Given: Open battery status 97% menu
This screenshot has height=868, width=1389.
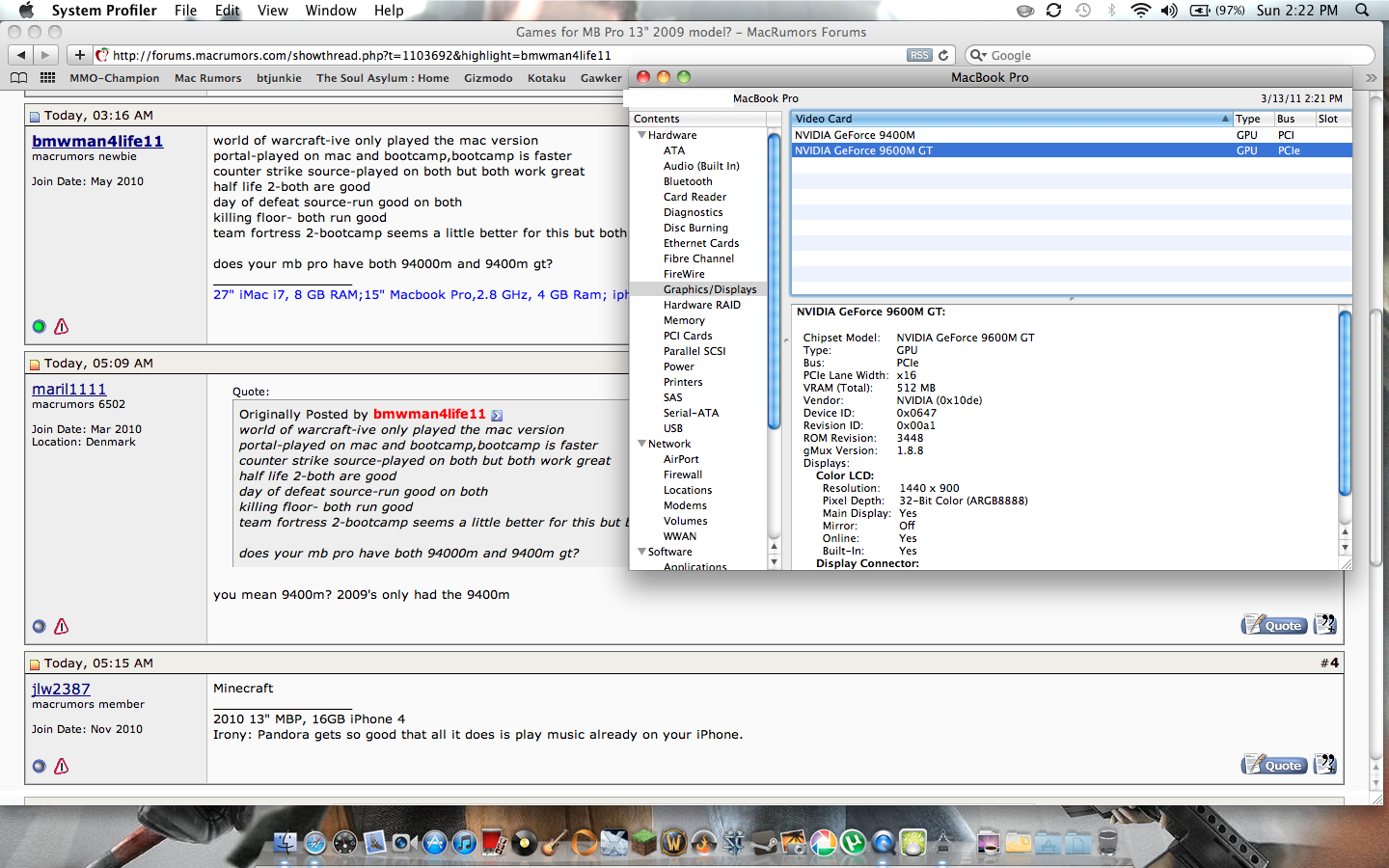Looking at the screenshot, I should tap(1217, 10).
